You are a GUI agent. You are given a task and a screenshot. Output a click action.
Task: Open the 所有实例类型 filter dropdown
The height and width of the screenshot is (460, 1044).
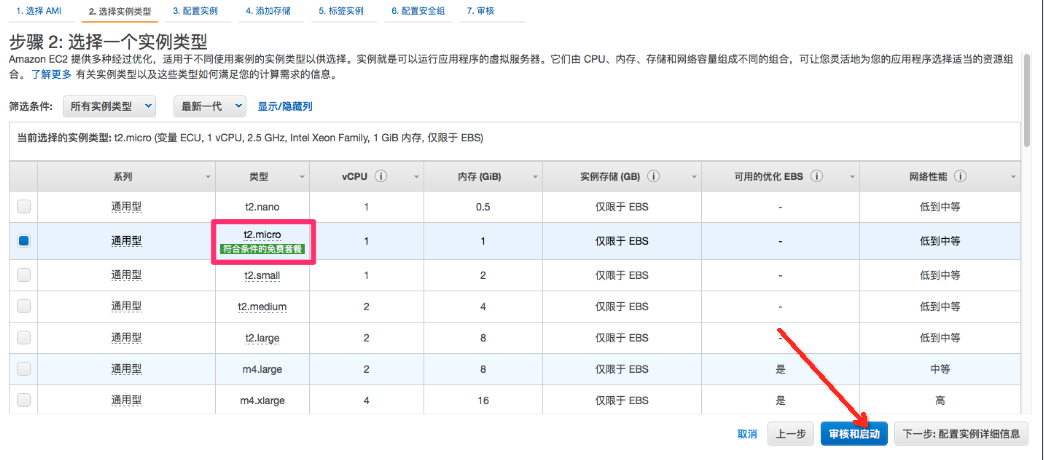click(109, 106)
